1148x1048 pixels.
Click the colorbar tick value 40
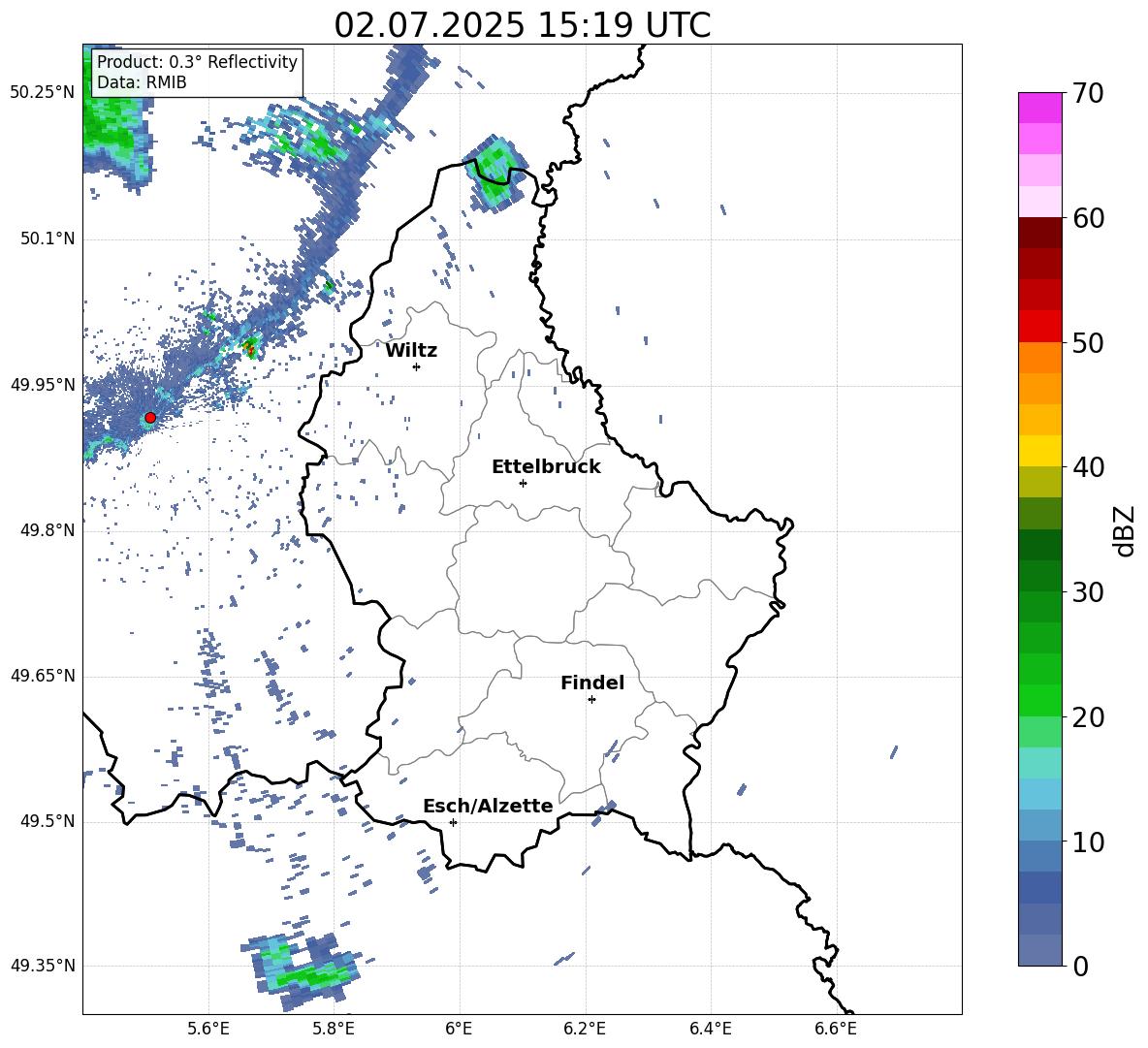pyautogui.click(x=1088, y=467)
